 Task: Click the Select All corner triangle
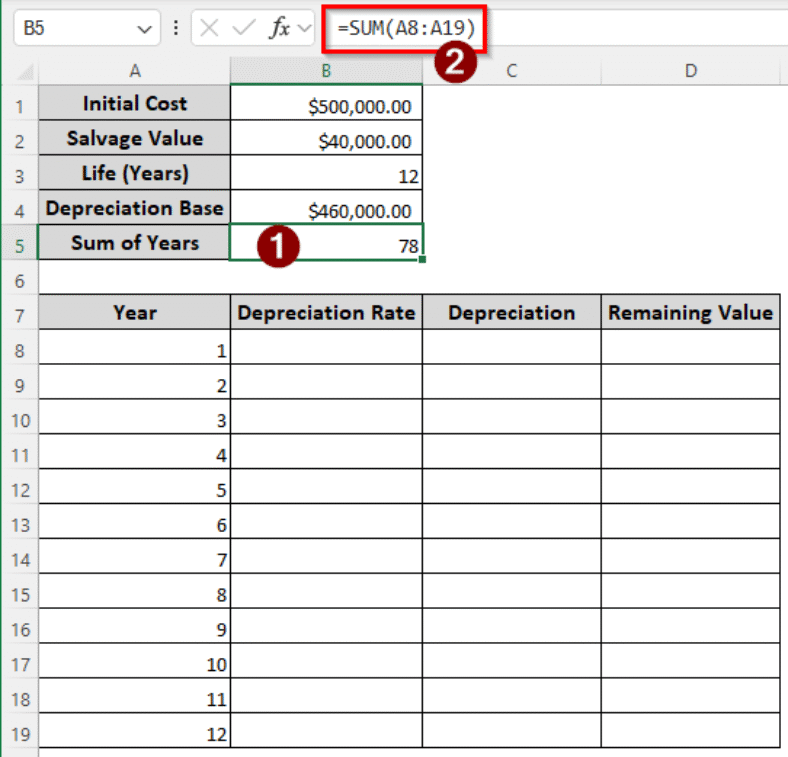[x=25, y=72]
